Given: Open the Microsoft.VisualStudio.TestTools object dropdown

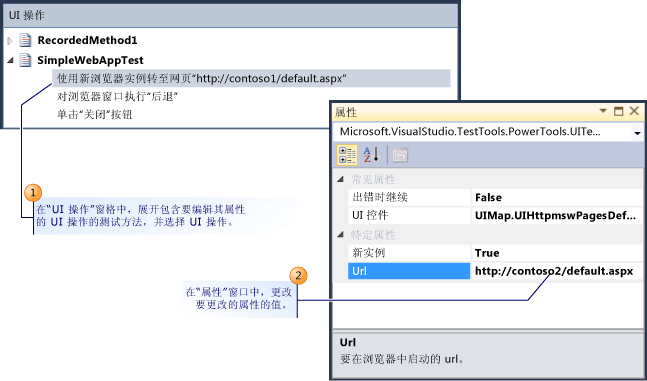Looking at the screenshot, I should (637, 133).
